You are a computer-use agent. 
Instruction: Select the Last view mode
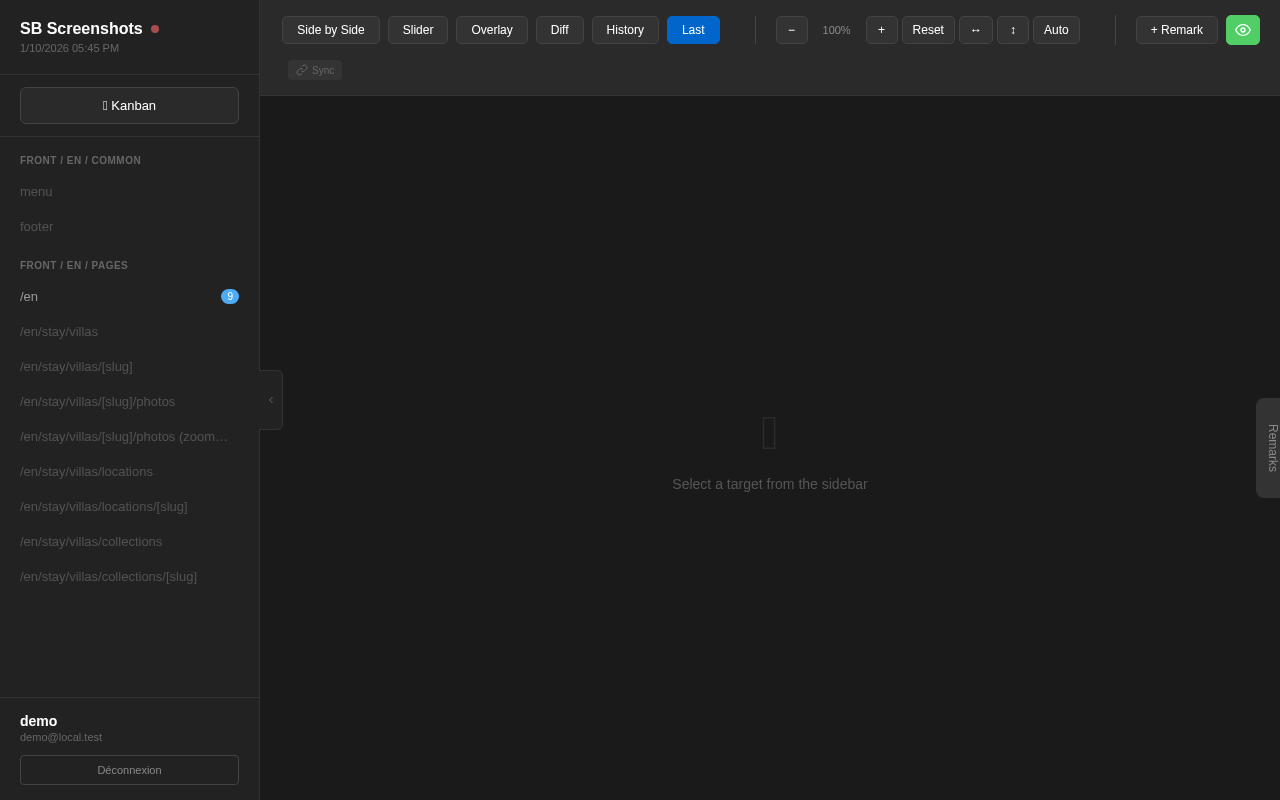pyautogui.click(x=693, y=30)
